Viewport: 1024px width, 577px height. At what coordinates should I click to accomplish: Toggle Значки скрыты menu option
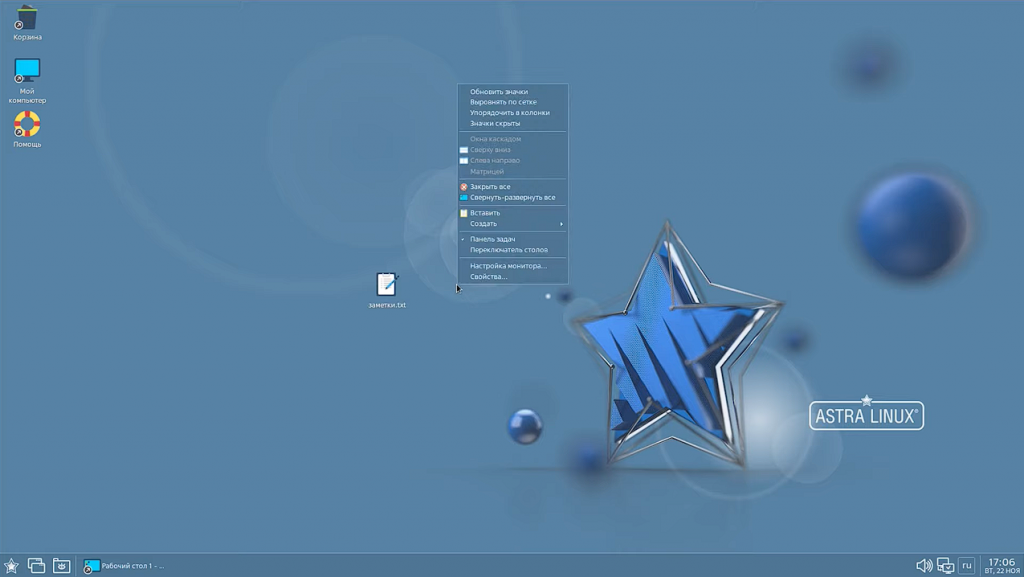pos(513,123)
